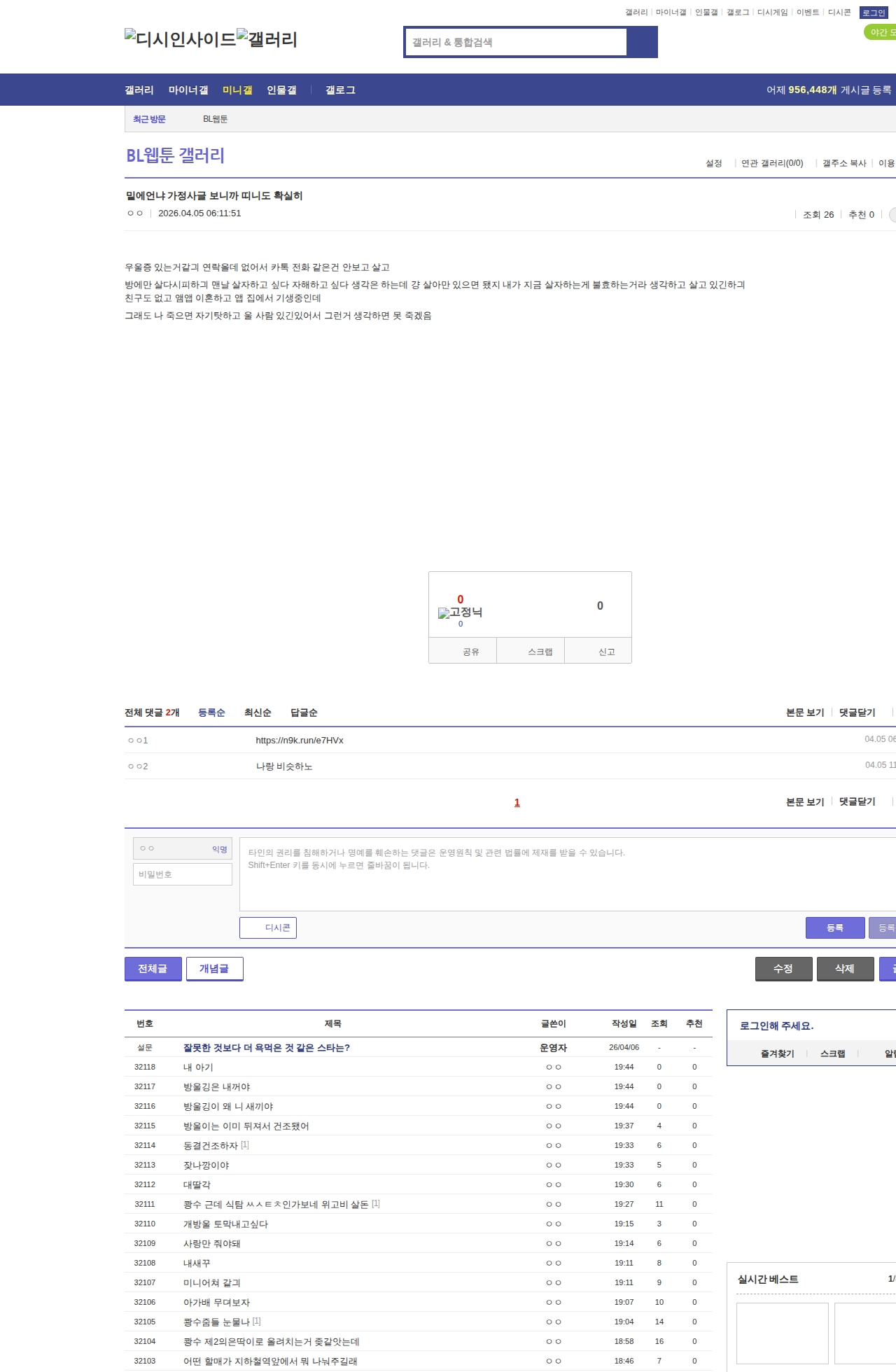Open 갤로그 from the main navigation bar
The height and width of the screenshot is (1372, 896).
(340, 90)
